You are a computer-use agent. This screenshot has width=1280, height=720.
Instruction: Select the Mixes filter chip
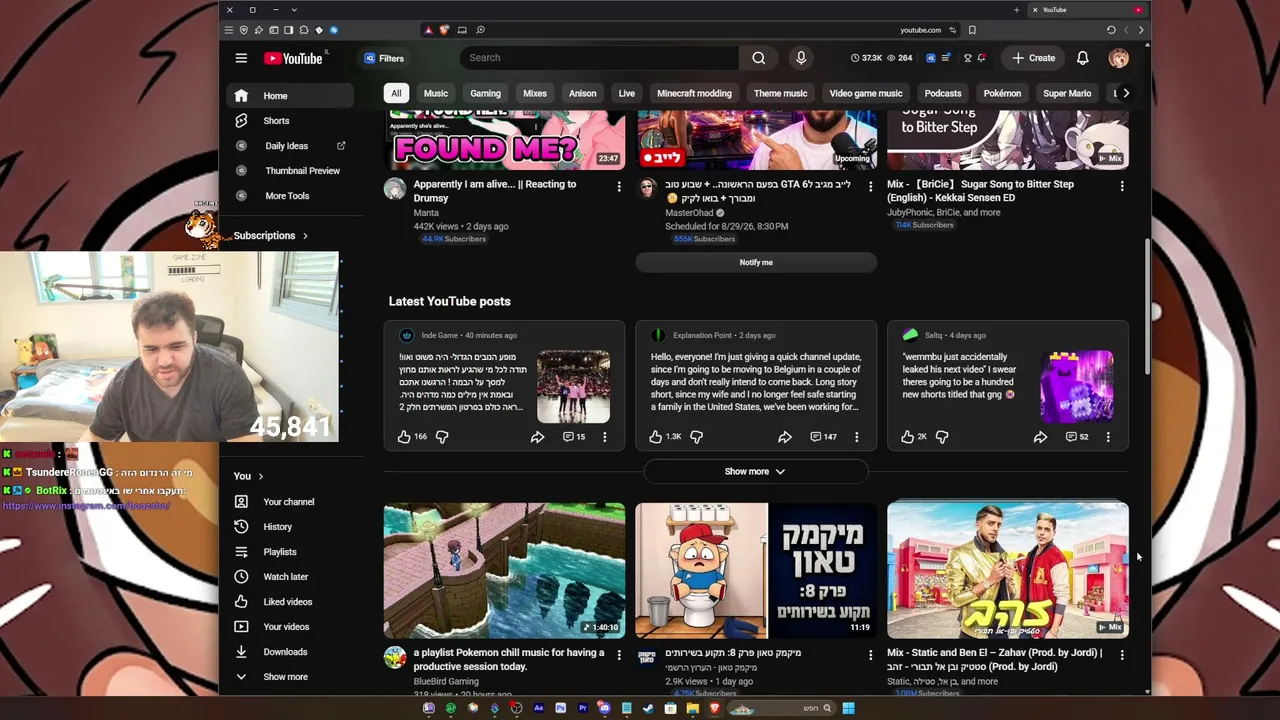tap(535, 93)
